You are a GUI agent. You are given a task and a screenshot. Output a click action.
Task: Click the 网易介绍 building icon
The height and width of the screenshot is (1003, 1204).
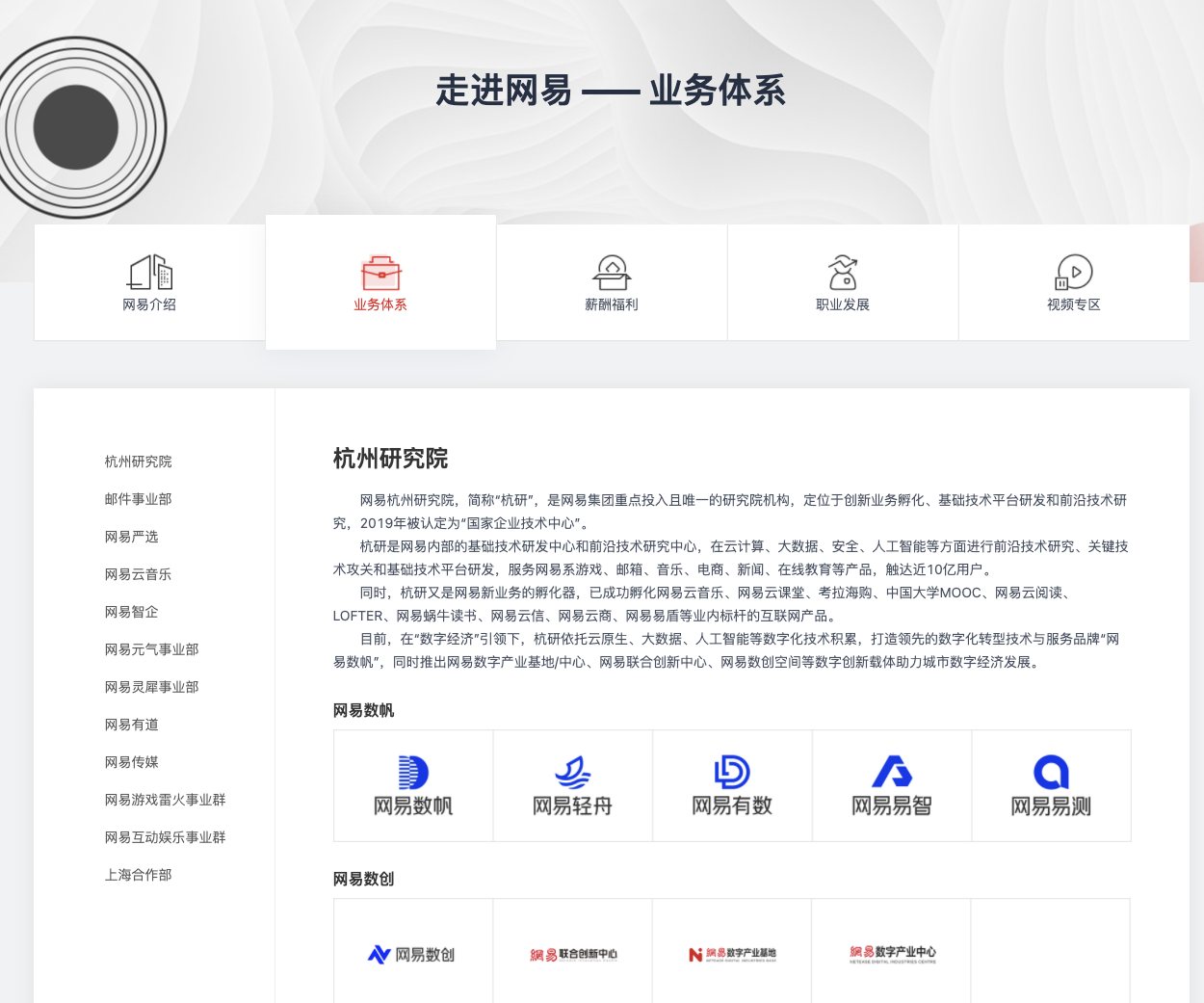149,274
